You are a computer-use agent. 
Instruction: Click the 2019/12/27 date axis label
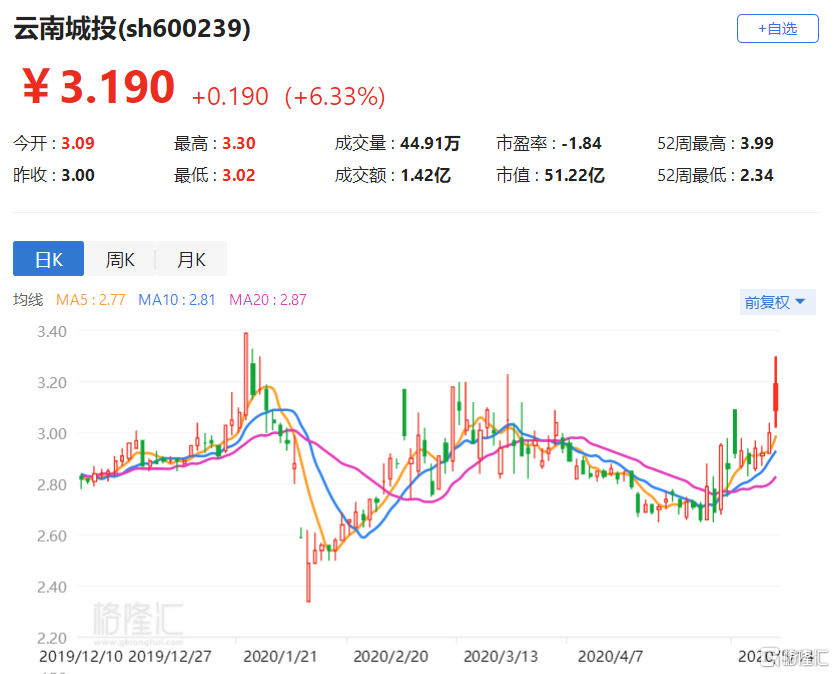[170, 656]
